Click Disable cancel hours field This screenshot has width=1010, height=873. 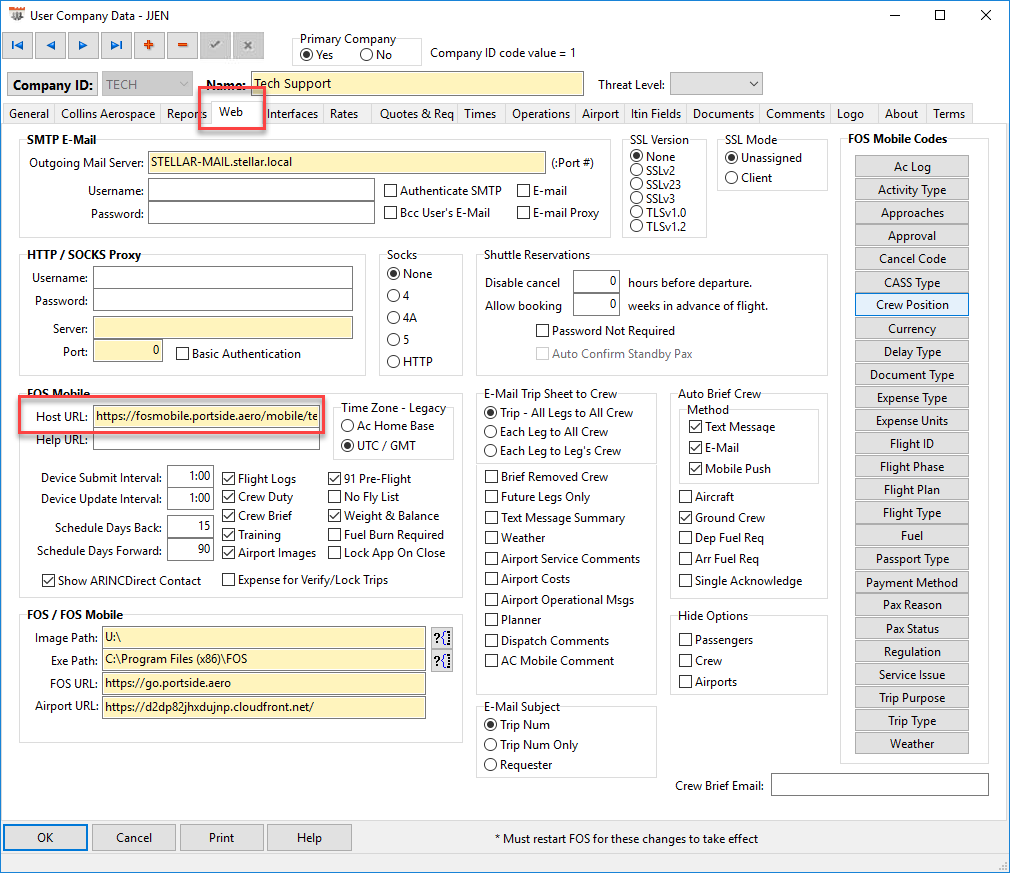[x=596, y=282]
